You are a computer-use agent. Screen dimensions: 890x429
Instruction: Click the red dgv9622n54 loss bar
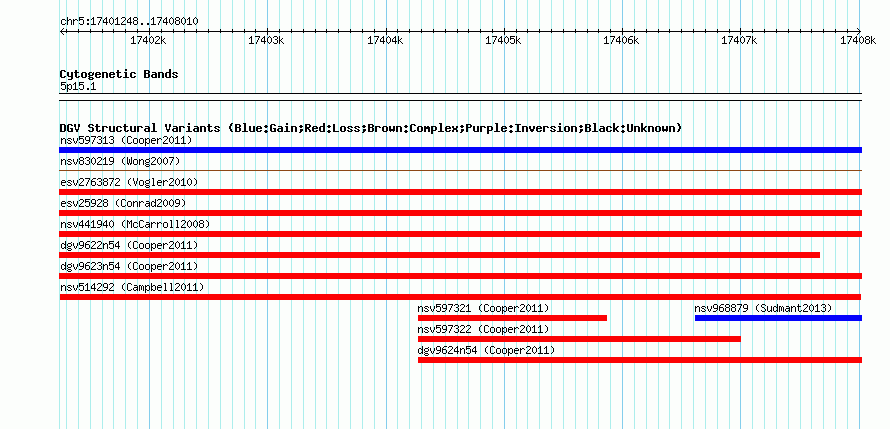[439, 255]
